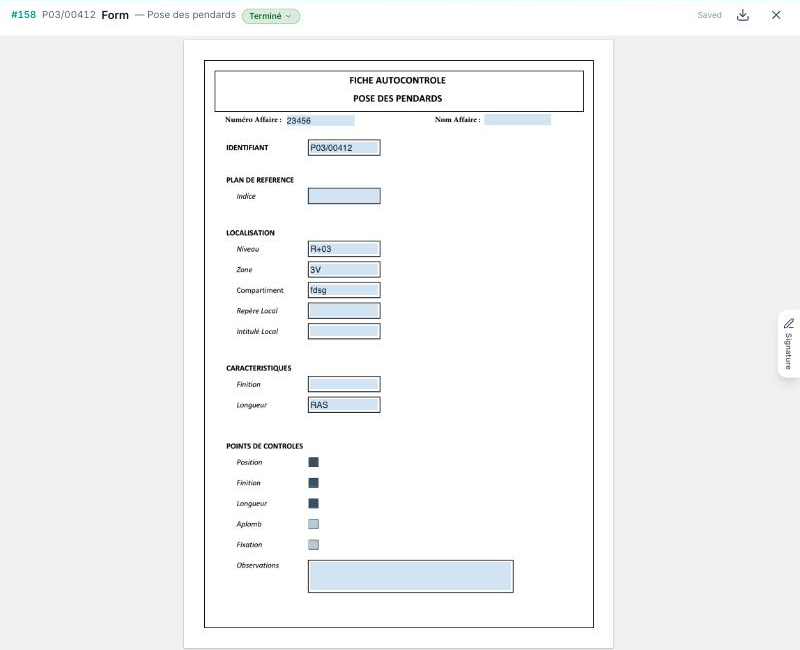Click the Longueur field containing RAS
The image size is (800, 650).
click(344, 405)
